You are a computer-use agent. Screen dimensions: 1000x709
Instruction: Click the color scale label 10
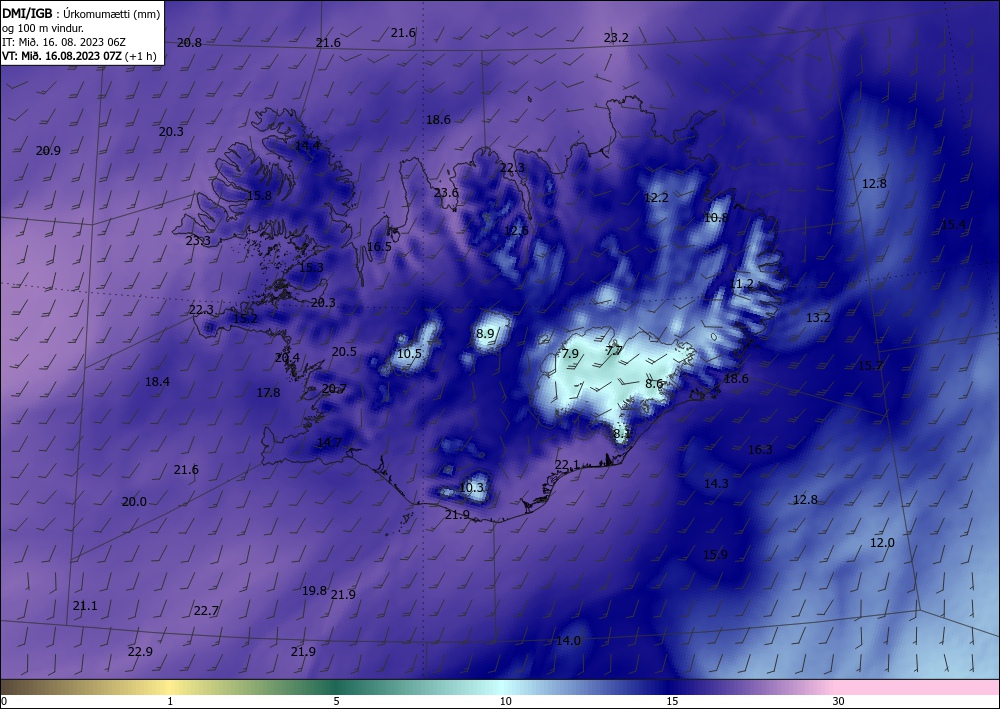coord(506,701)
